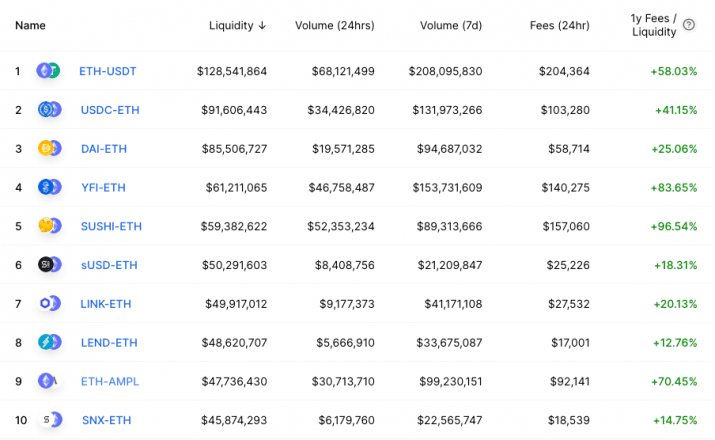
Task: Select 7d volume $208,095,830
Action: pos(446,71)
